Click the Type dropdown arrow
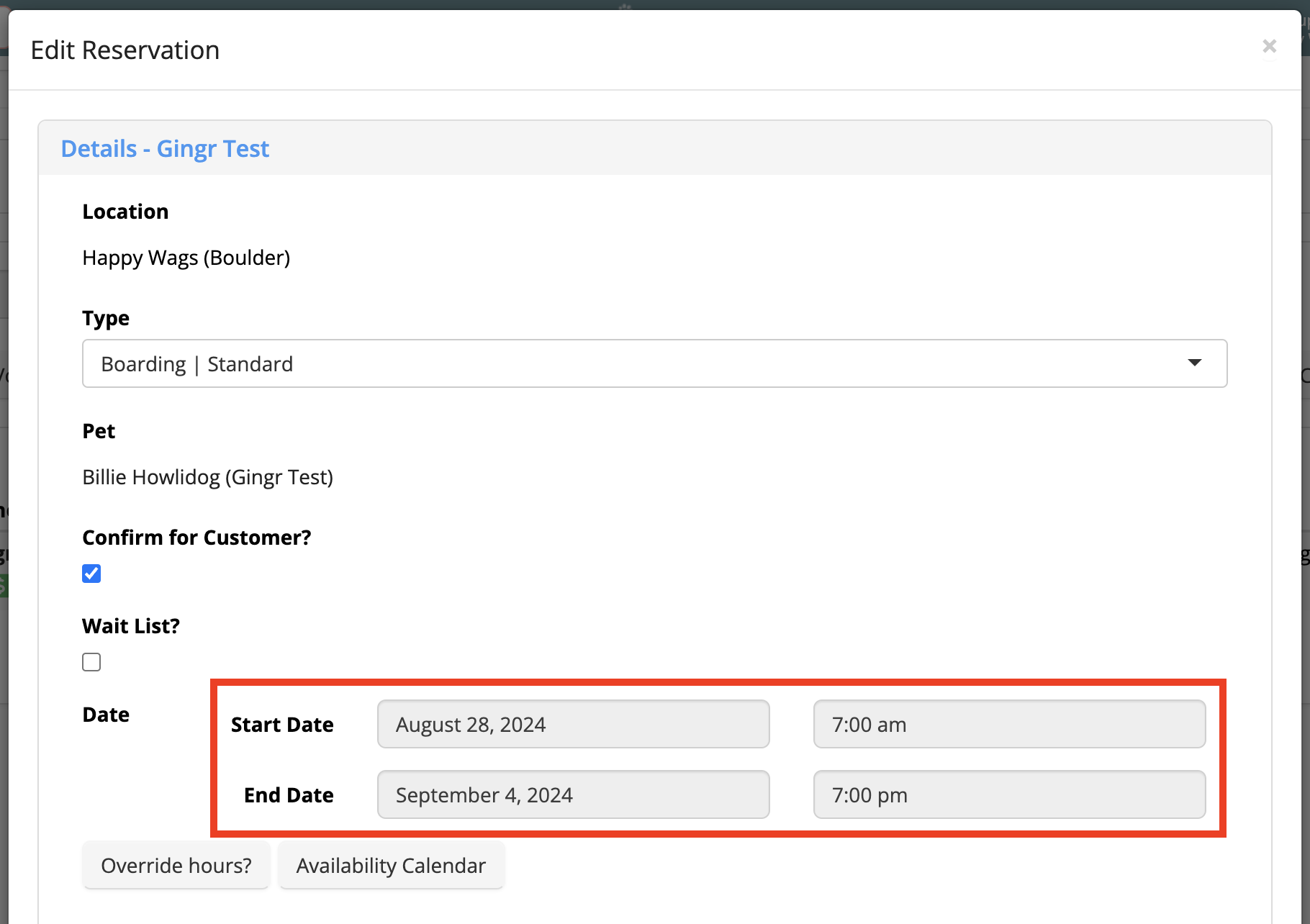1310x924 pixels. coord(1194,363)
